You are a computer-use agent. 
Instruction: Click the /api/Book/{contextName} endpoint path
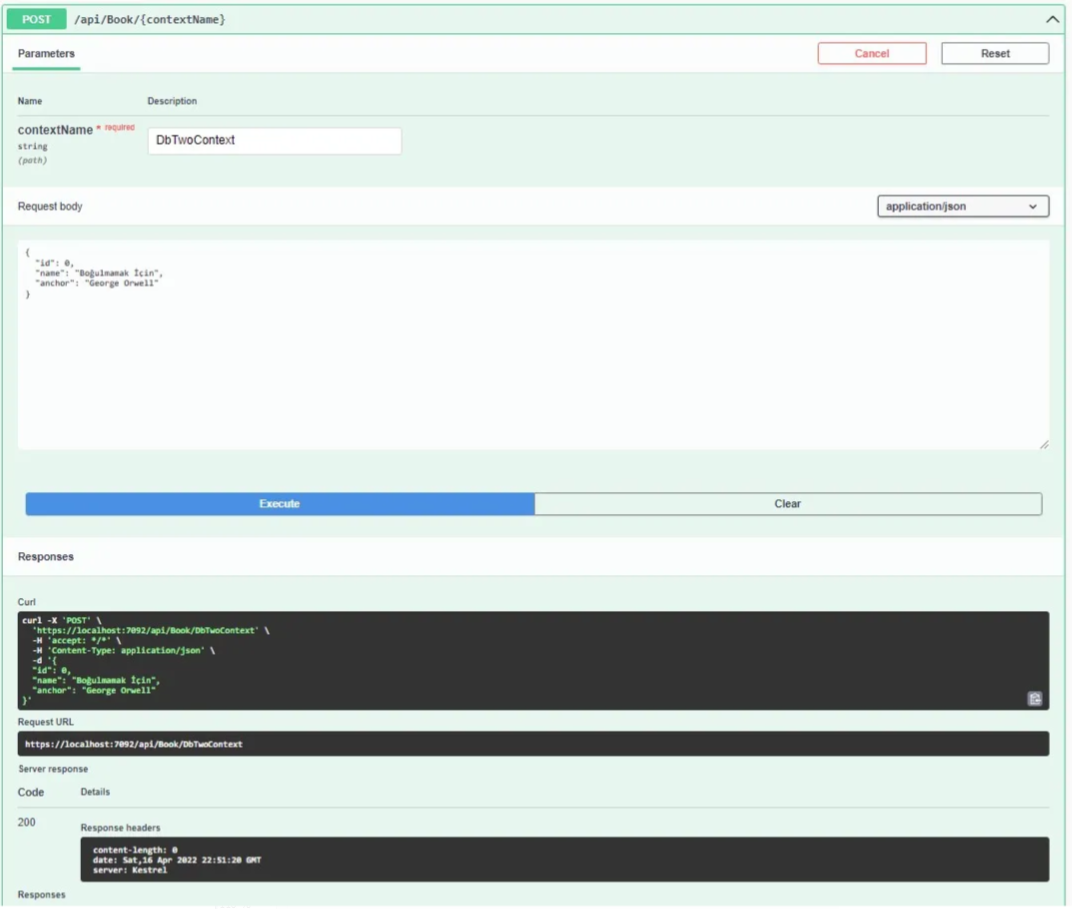[149, 19]
